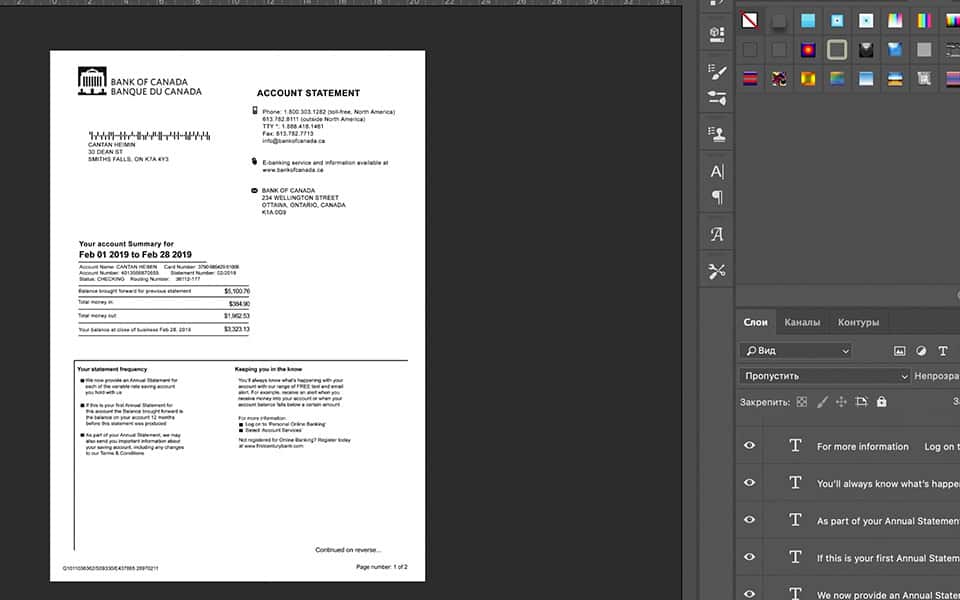Open the crossed-tools presets panel icon
The width and height of the screenshot is (960, 600).
(717, 271)
